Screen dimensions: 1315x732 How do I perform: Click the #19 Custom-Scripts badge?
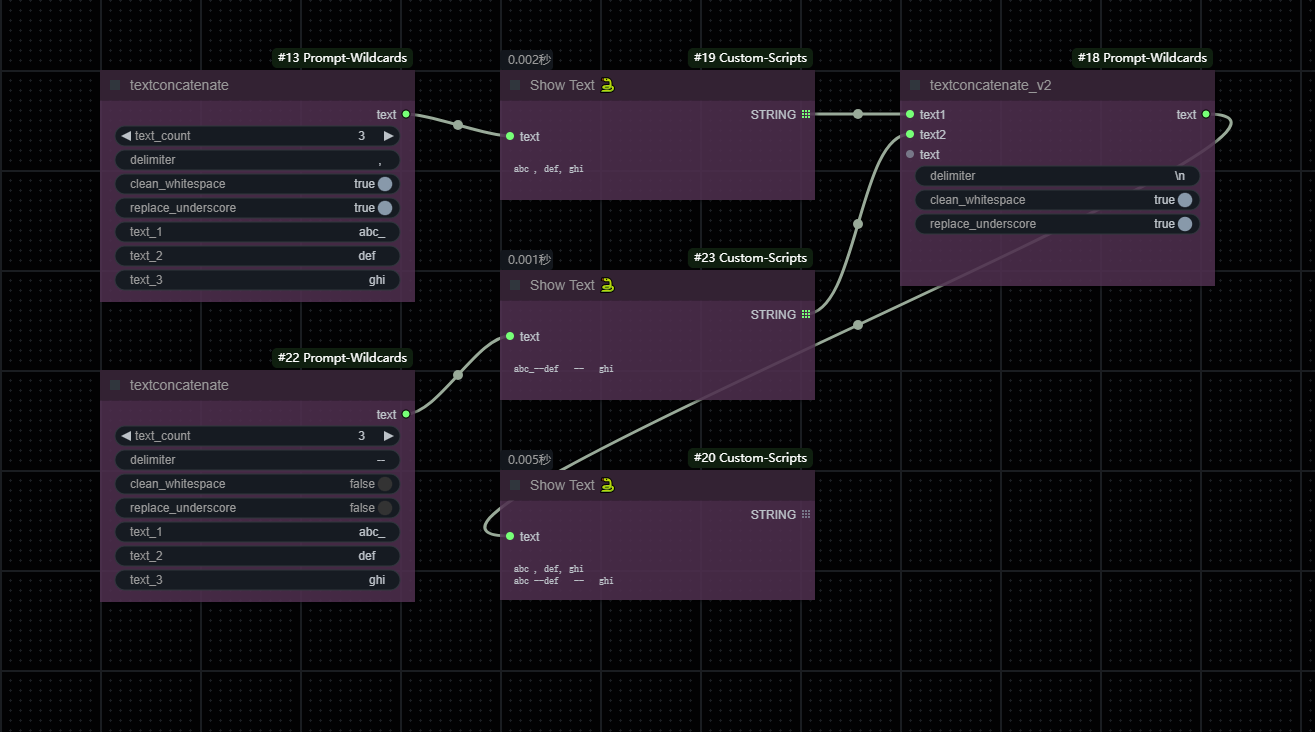pyautogui.click(x=750, y=58)
